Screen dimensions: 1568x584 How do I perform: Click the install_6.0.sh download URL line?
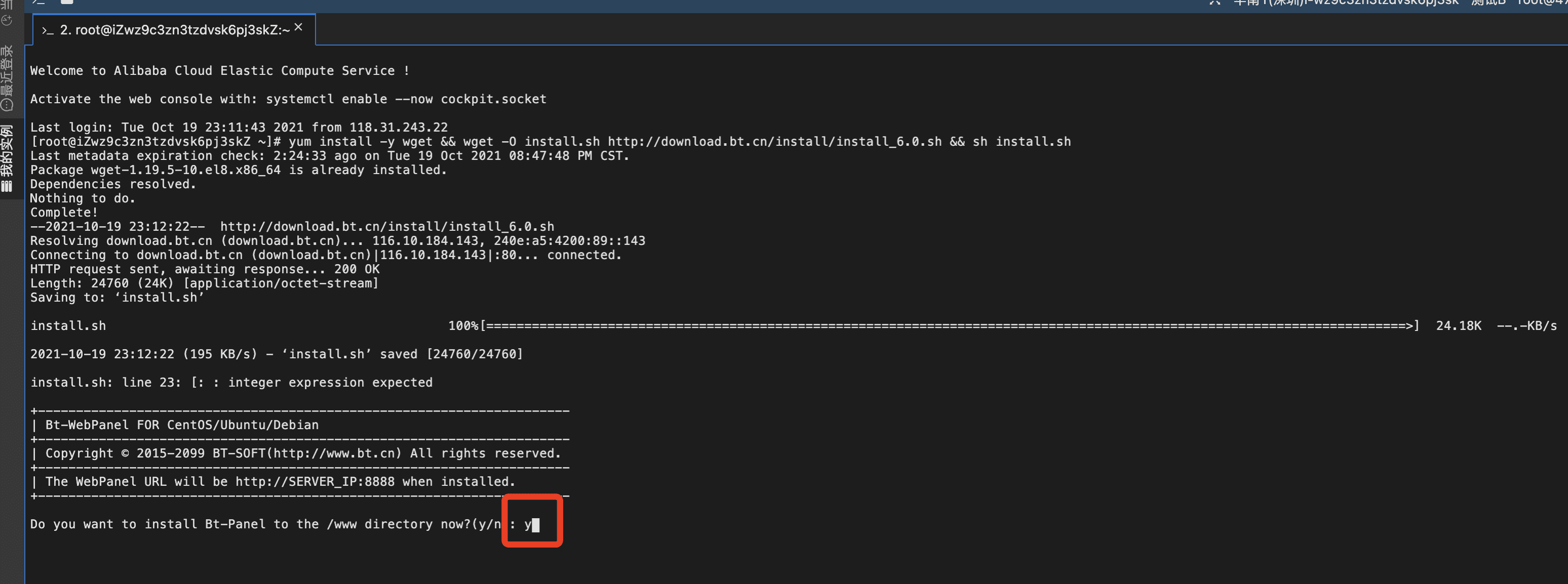click(387, 226)
